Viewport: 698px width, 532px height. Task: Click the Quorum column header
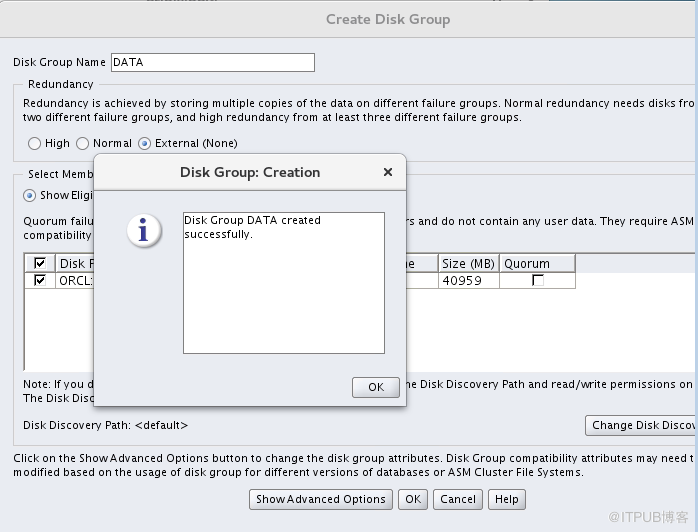coord(537,264)
